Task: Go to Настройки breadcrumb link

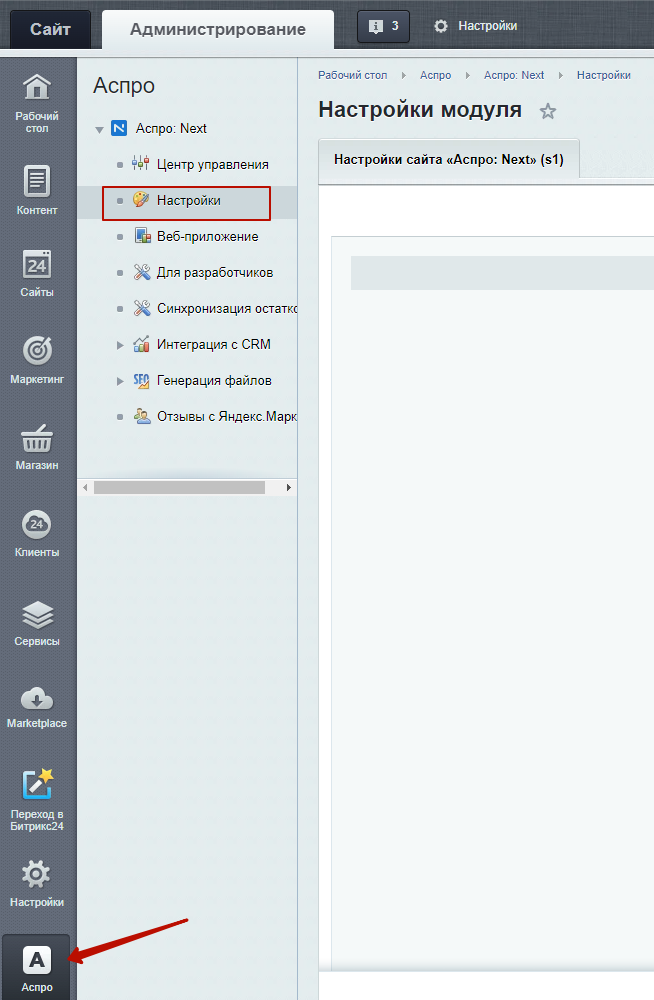Action: click(604, 75)
